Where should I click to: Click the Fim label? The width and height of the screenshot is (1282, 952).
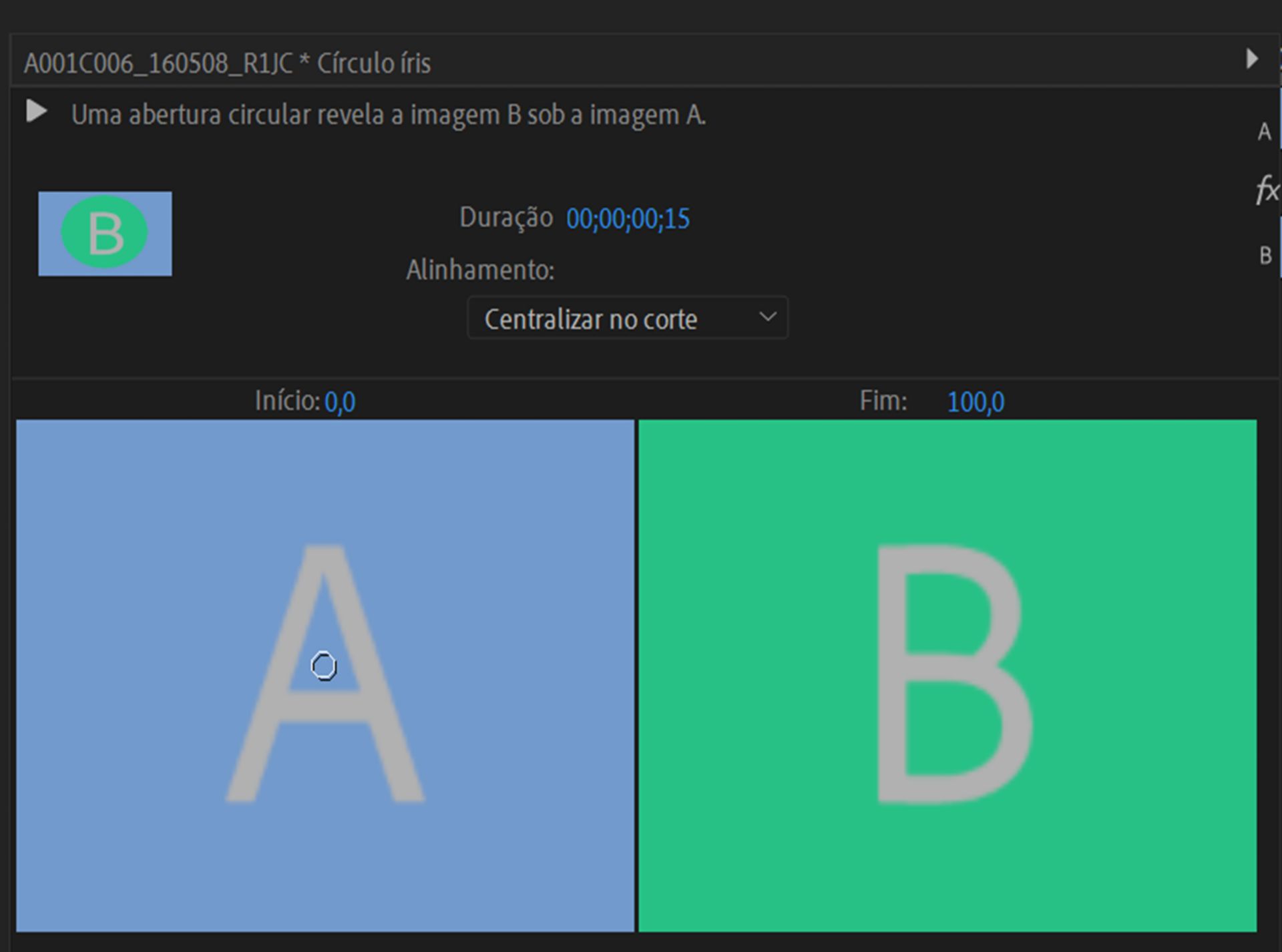point(883,401)
